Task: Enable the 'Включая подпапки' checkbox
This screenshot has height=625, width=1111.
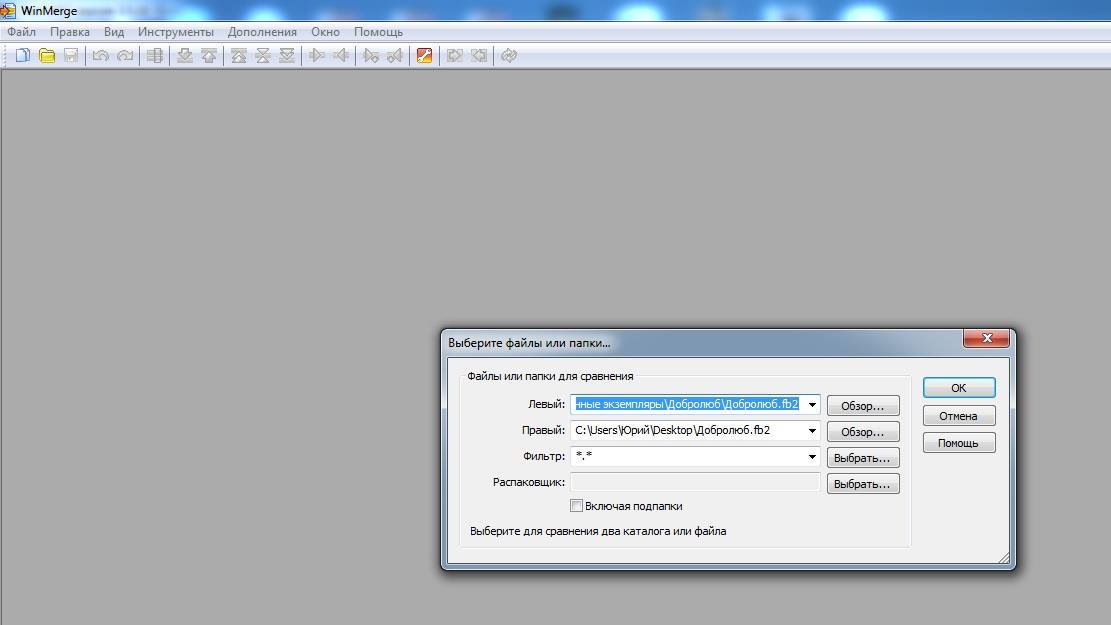Action: 576,506
